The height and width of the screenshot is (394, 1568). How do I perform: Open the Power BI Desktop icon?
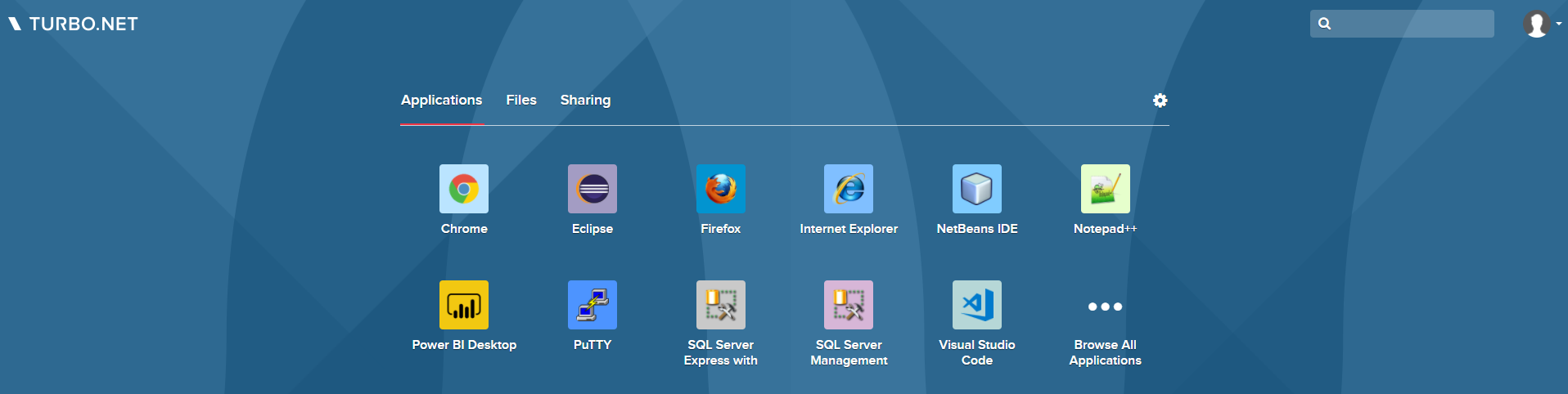point(464,305)
